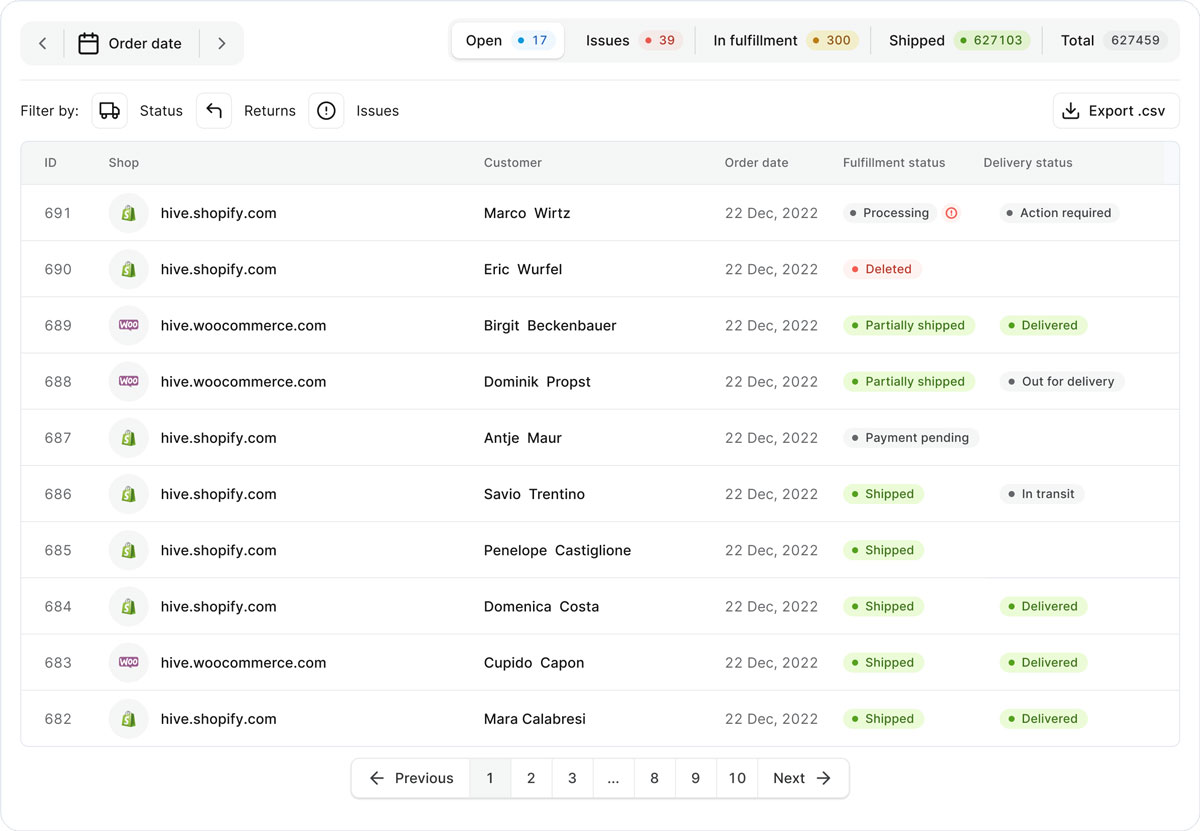Switch to the Open orders tab
The height and width of the screenshot is (831, 1200).
(507, 41)
